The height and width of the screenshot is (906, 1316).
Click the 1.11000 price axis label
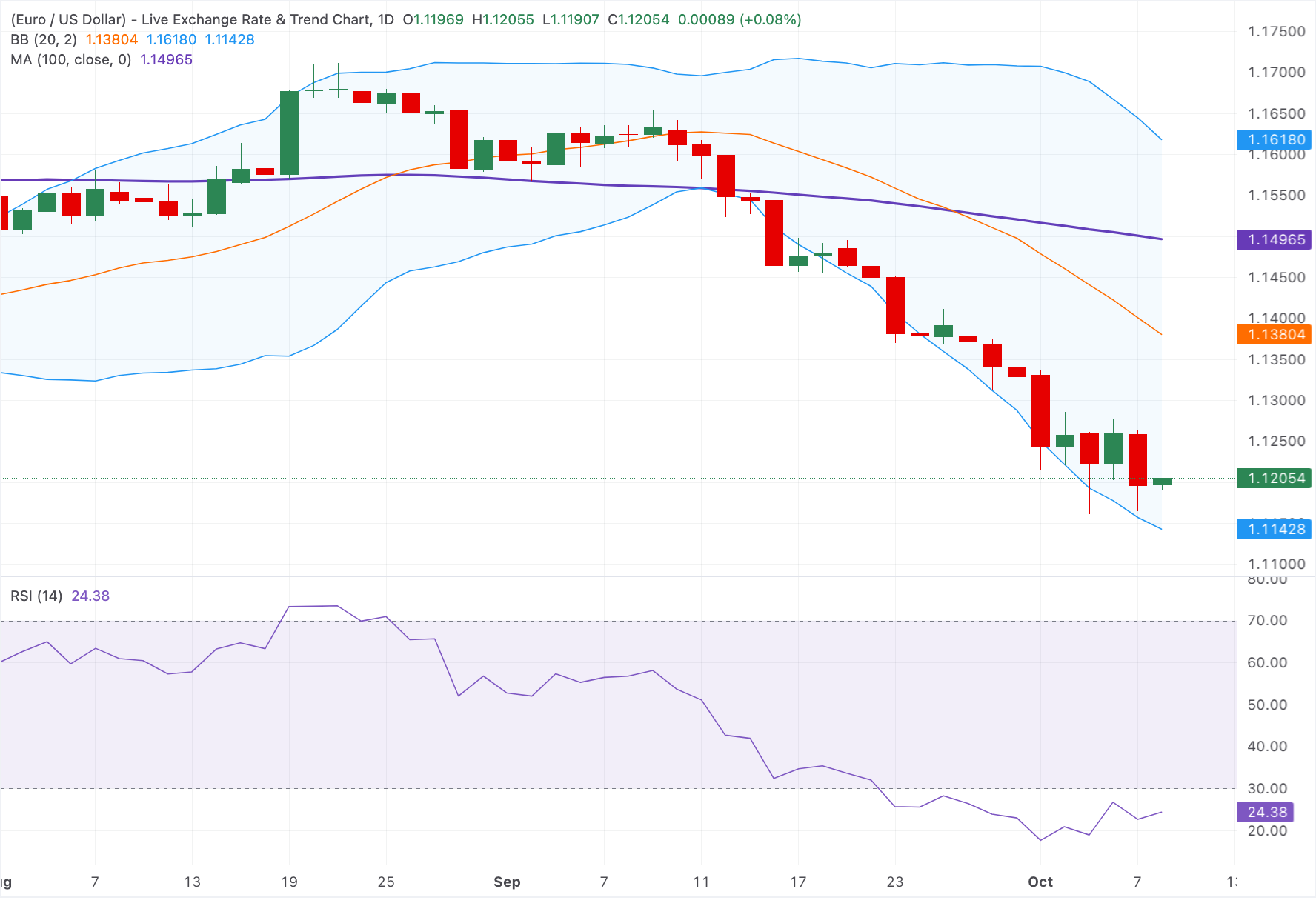[x=1277, y=564]
